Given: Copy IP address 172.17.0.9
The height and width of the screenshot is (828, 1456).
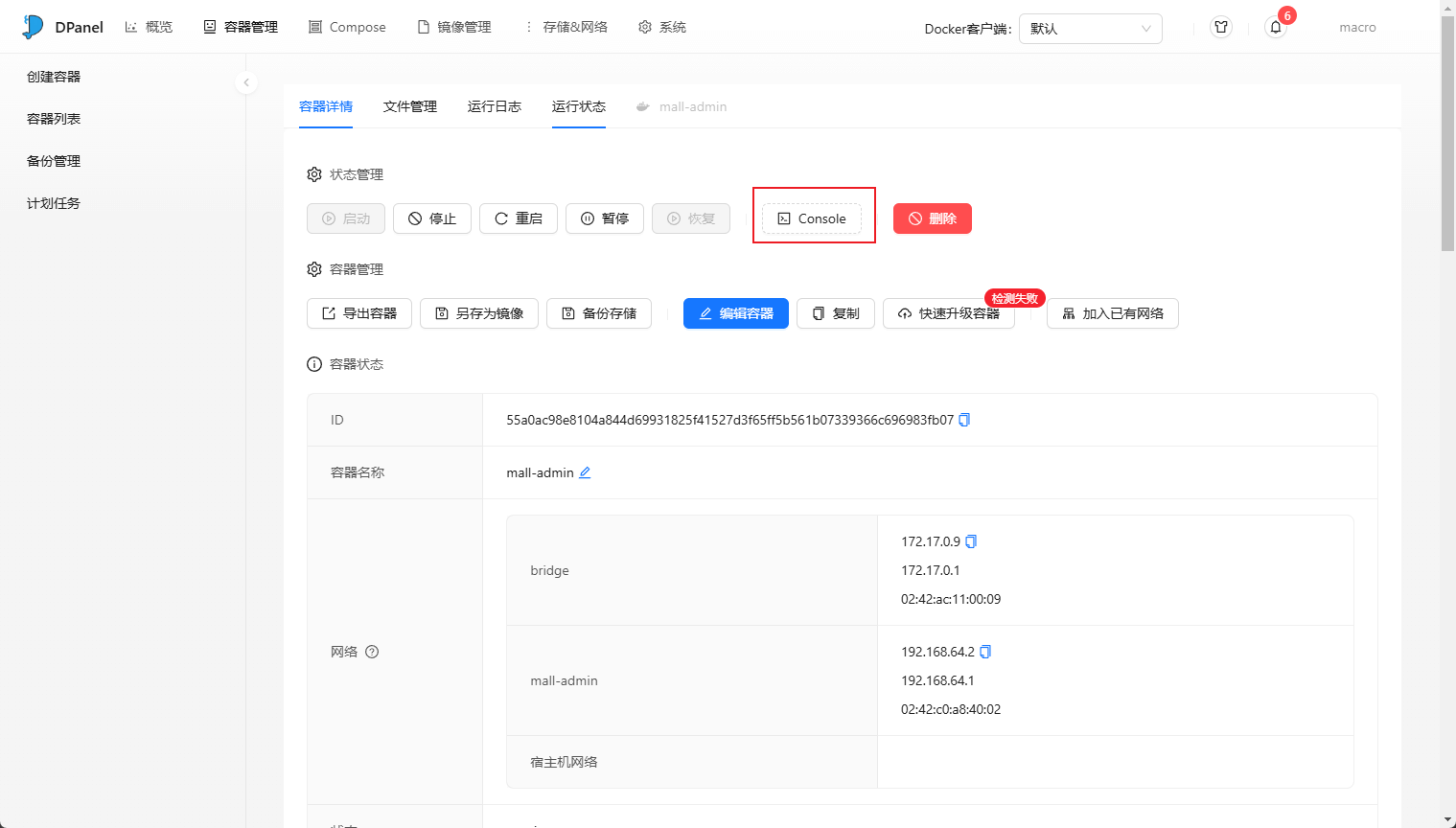Looking at the screenshot, I should tap(971, 541).
